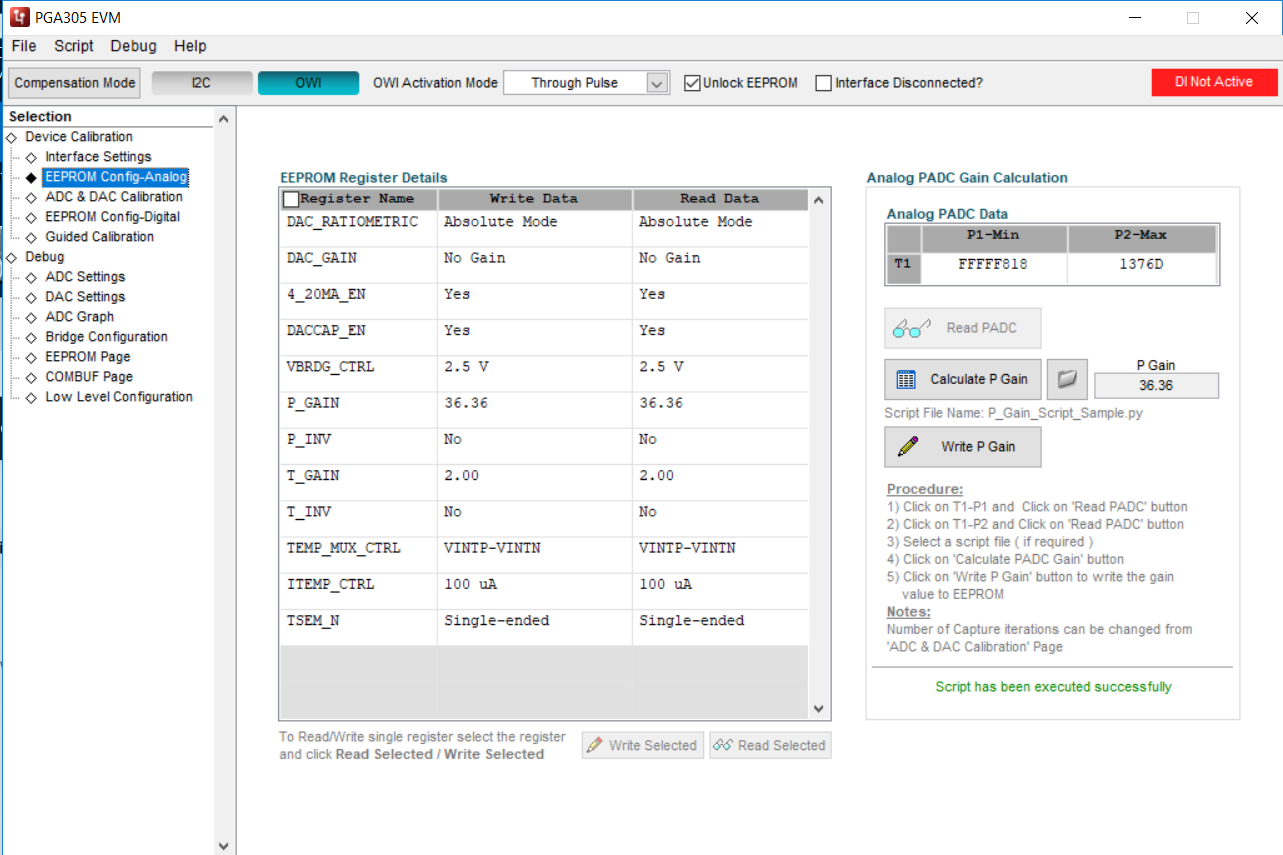Click Write Selected button

643,745
